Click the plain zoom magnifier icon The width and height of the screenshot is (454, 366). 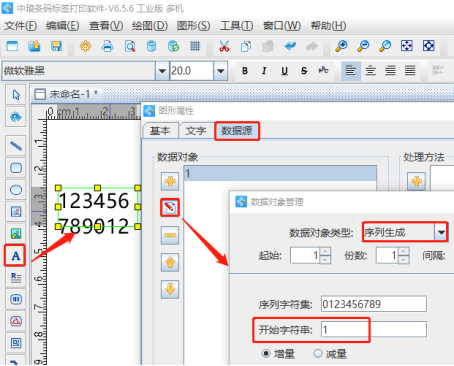coord(385,46)
